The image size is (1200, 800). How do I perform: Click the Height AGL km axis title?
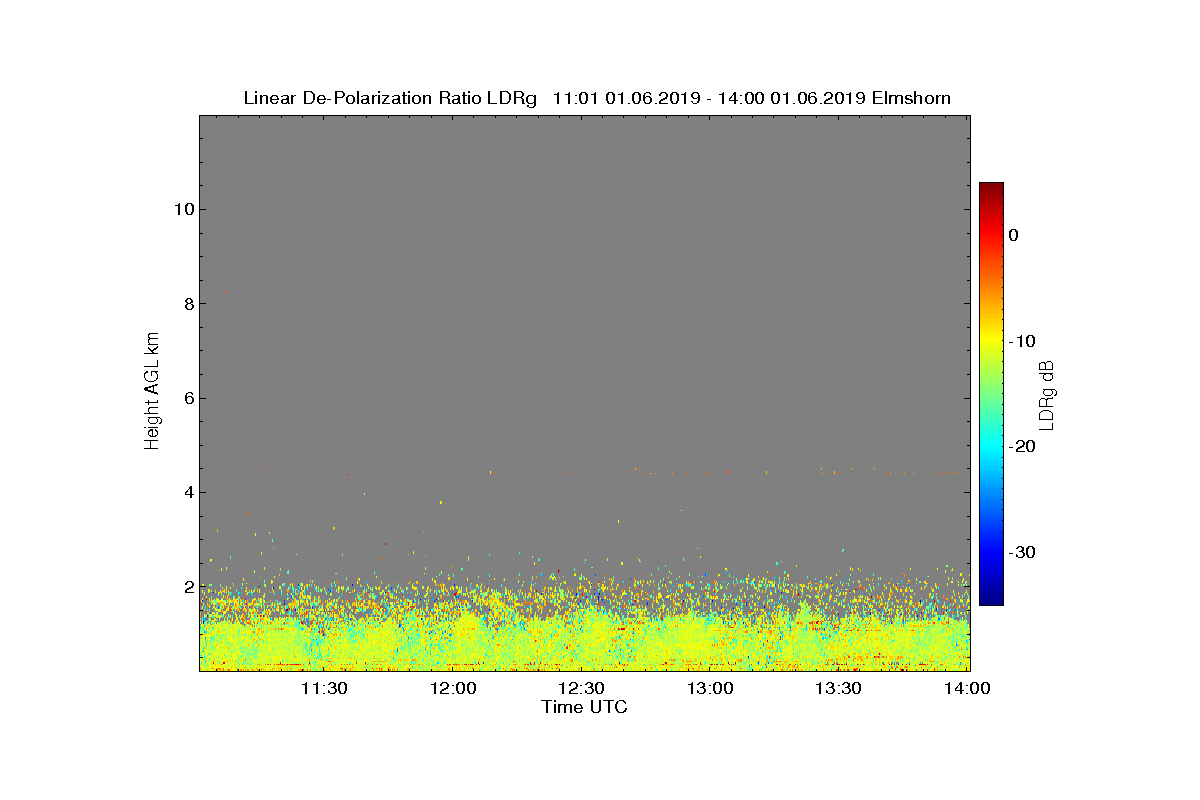point(152,392)
